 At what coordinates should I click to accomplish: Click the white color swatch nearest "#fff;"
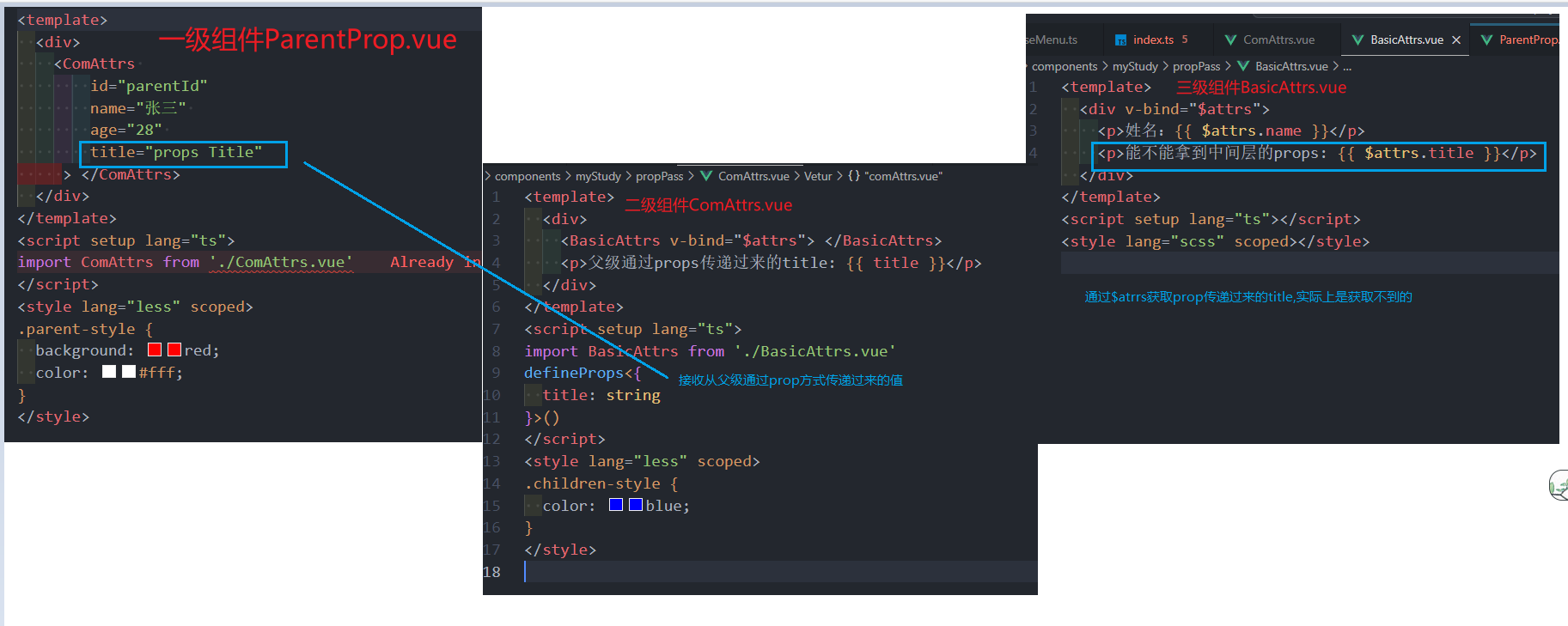tap(129, 372)
